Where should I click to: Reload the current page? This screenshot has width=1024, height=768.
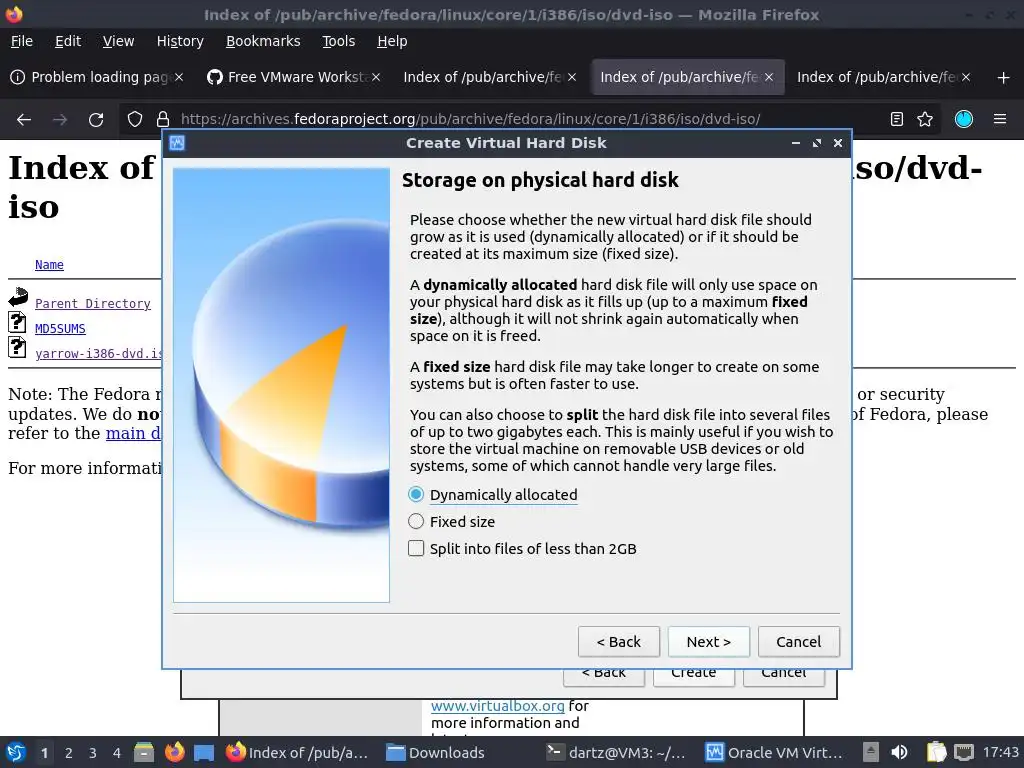[x=96, y=120]
